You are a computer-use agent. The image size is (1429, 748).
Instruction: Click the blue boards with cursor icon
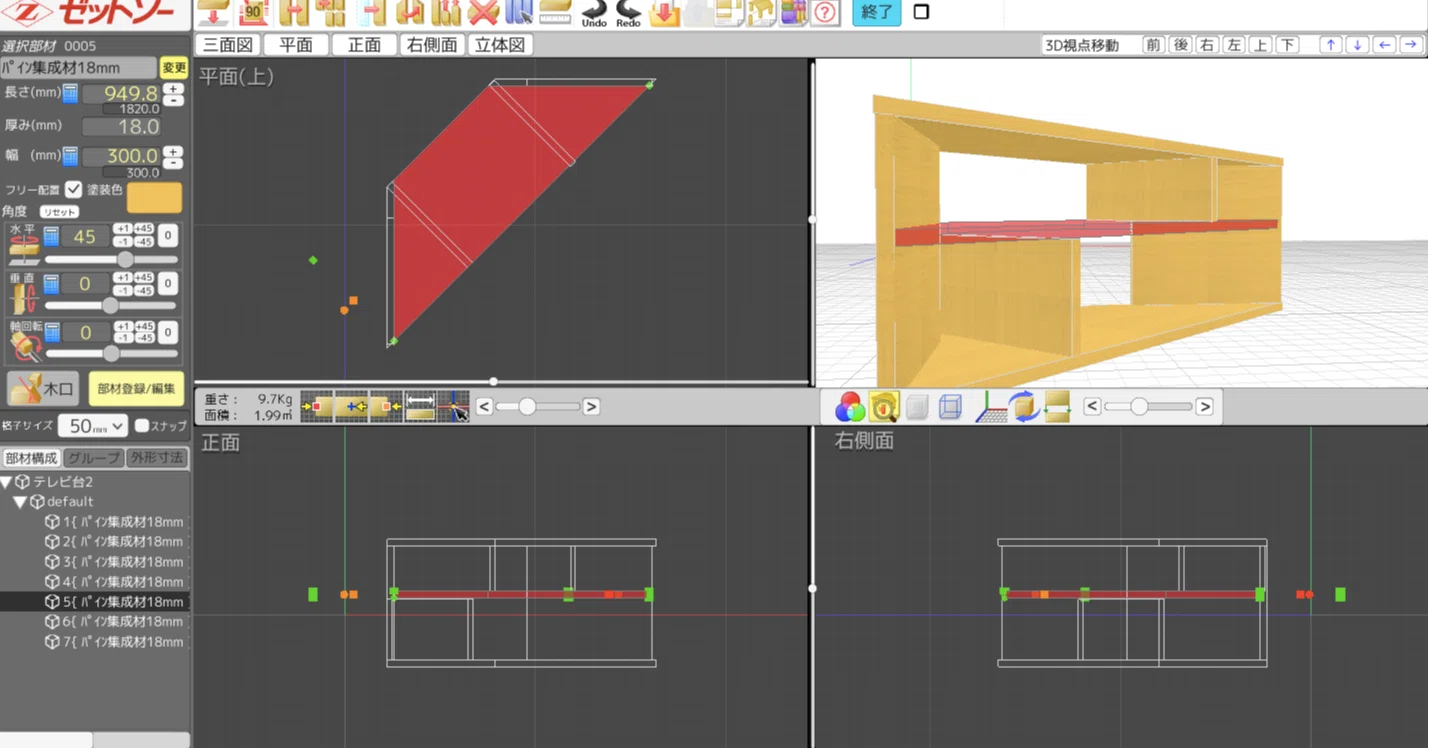[519, 12]
